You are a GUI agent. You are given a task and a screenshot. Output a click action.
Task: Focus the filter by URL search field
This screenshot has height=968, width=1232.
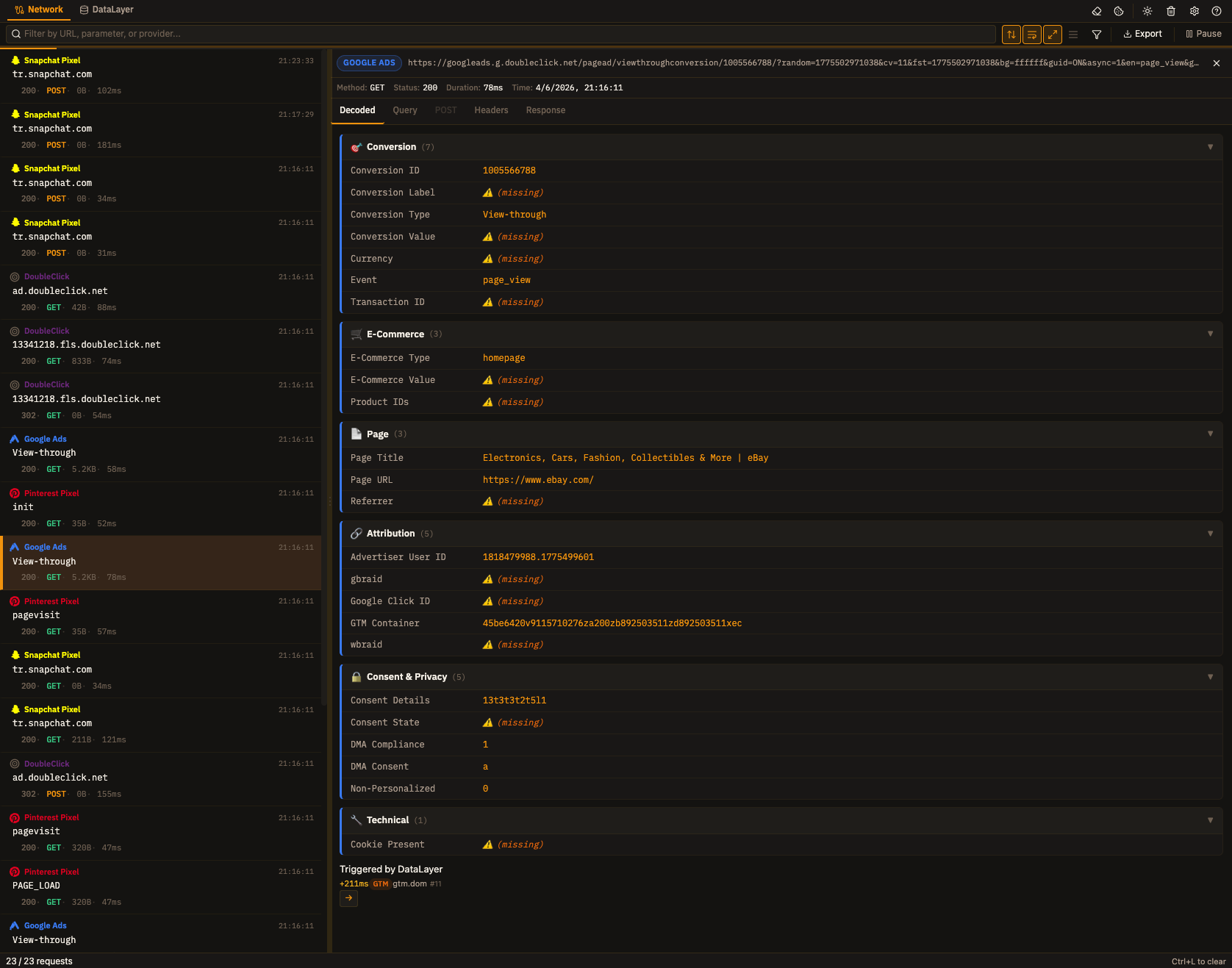click(x=501, y=34)
